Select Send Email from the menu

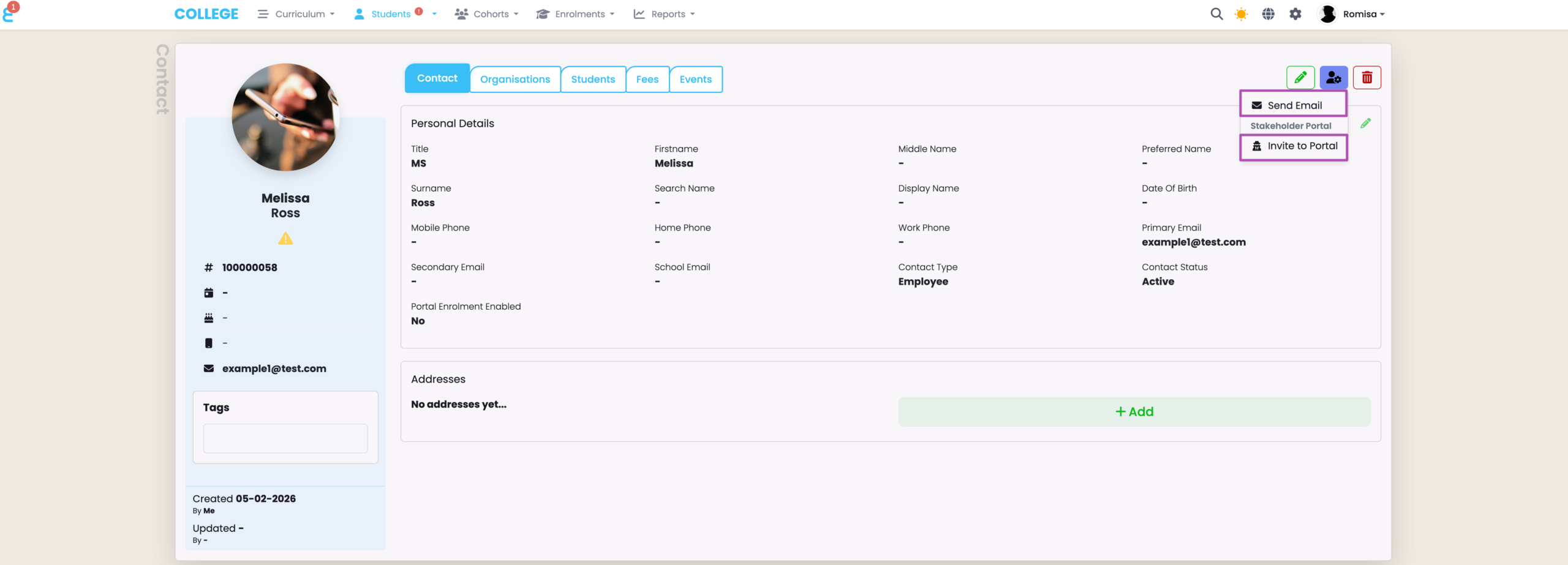pyautogui.click(x=1293, y=105)
